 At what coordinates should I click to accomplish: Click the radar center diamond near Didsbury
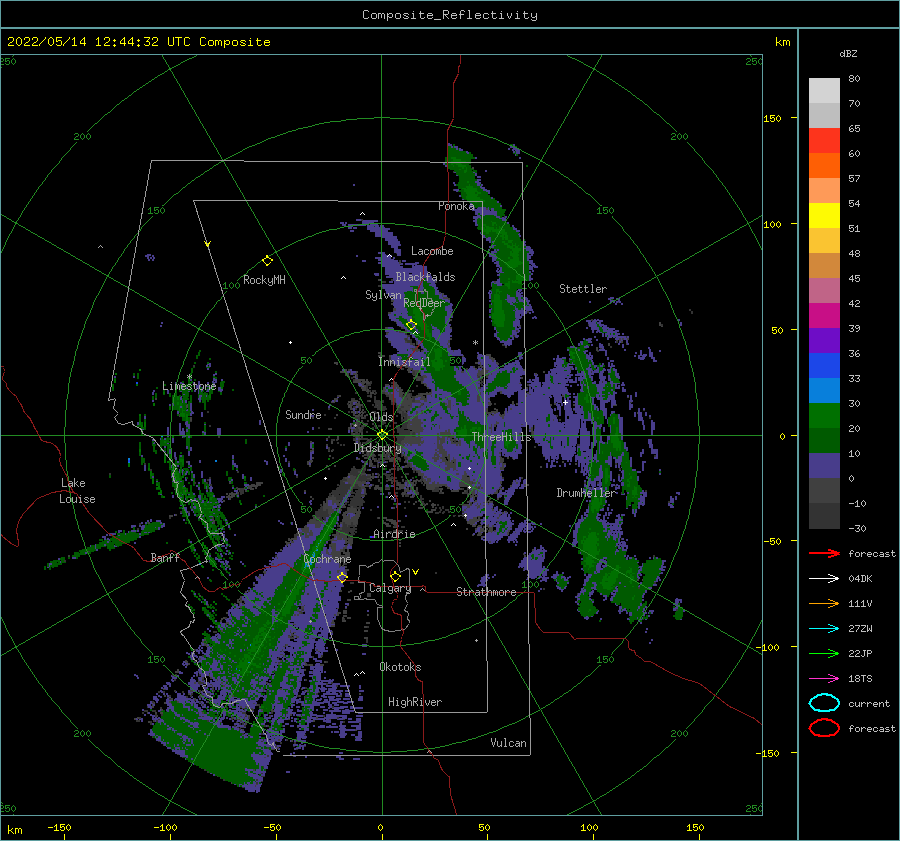(x=382, y=435)
